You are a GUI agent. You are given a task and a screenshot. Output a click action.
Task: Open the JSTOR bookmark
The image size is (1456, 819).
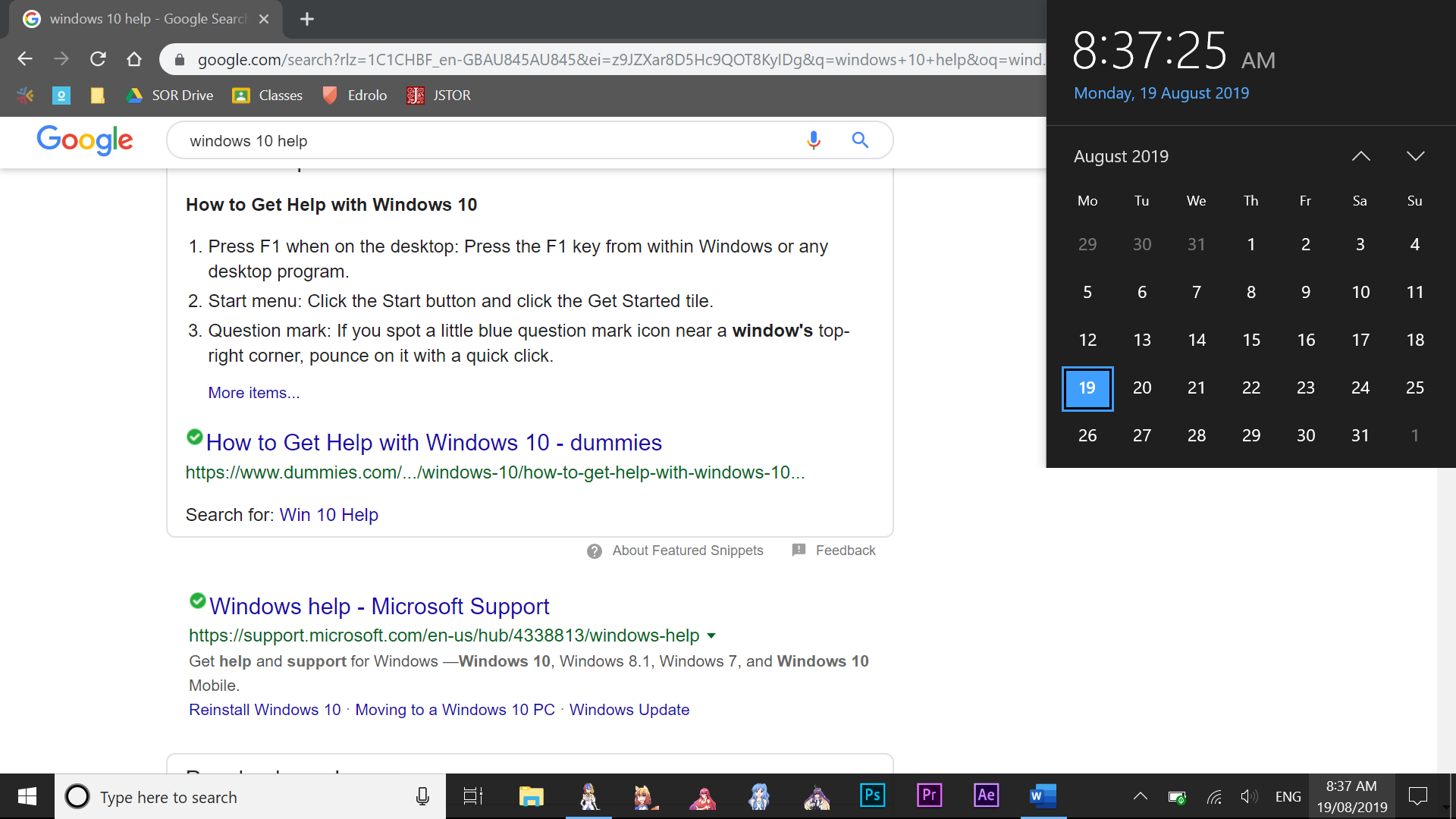pyautogui.click(x=439, y=96)
